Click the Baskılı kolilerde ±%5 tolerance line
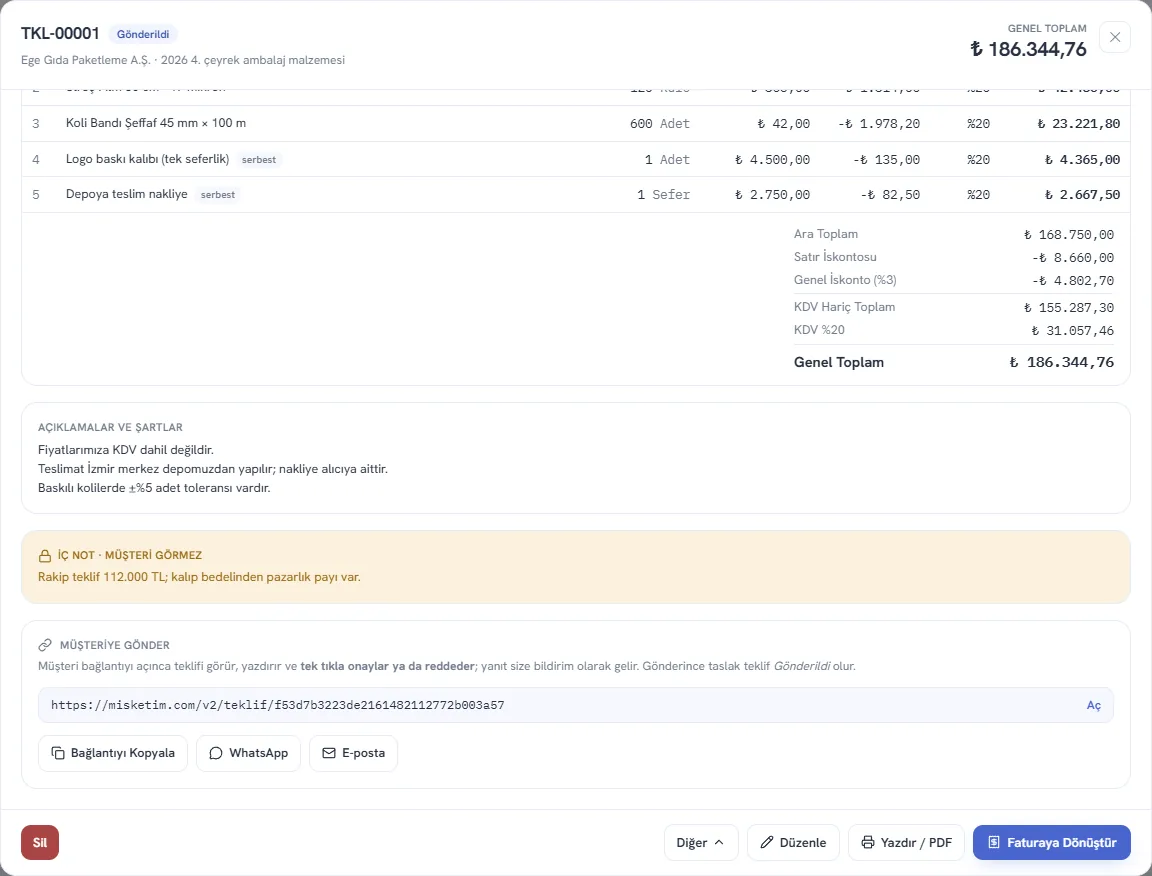 point(154,488)
